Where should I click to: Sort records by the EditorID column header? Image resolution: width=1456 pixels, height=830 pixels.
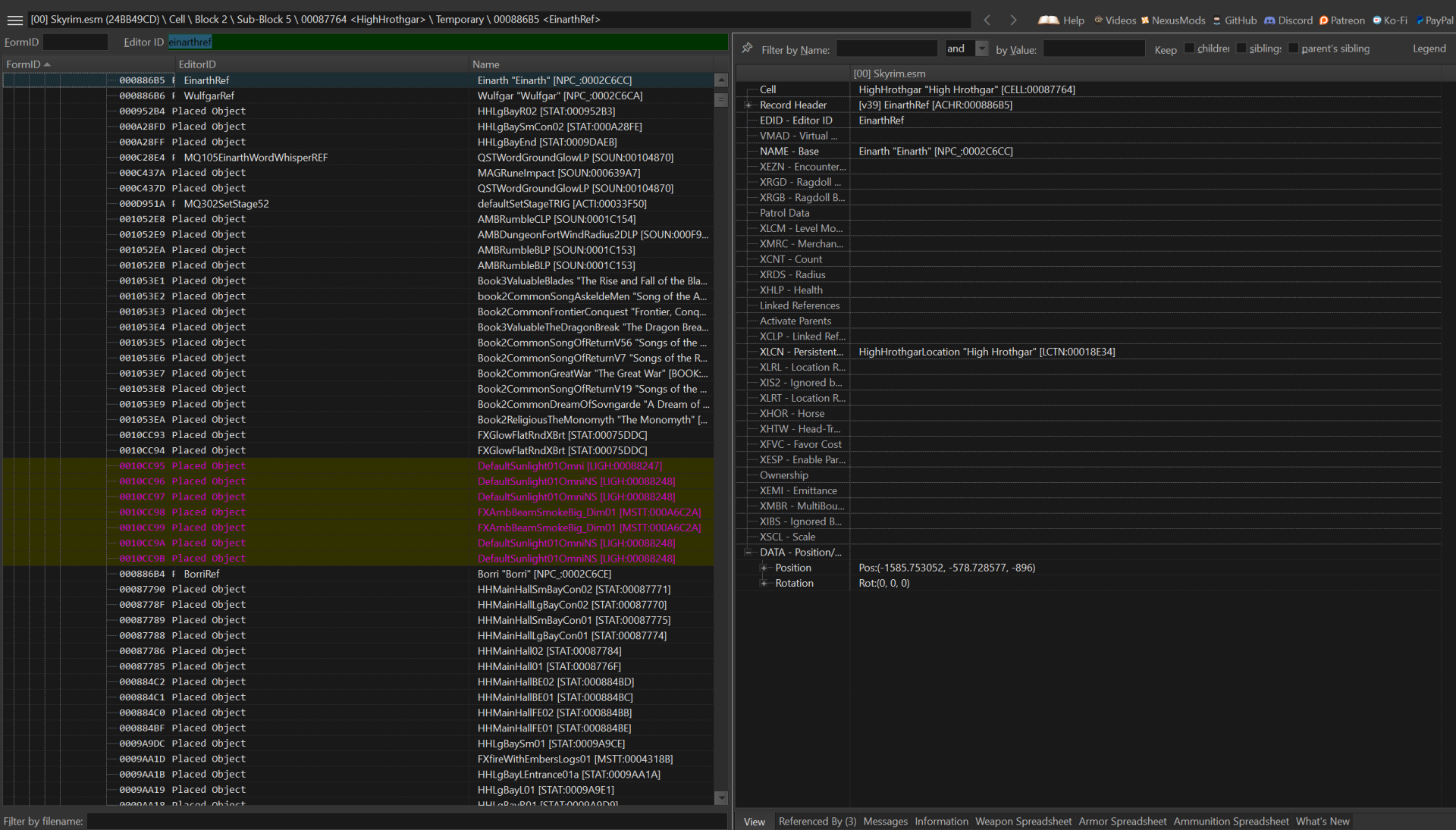[x=322, y=64]
